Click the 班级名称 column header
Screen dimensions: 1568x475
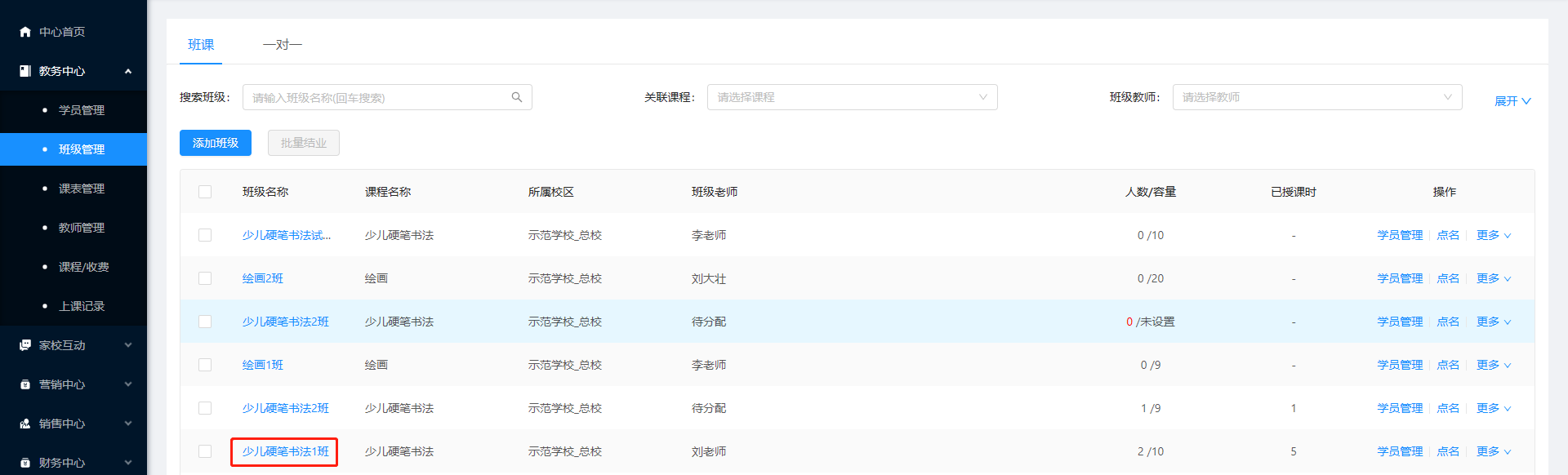point(265,192)
